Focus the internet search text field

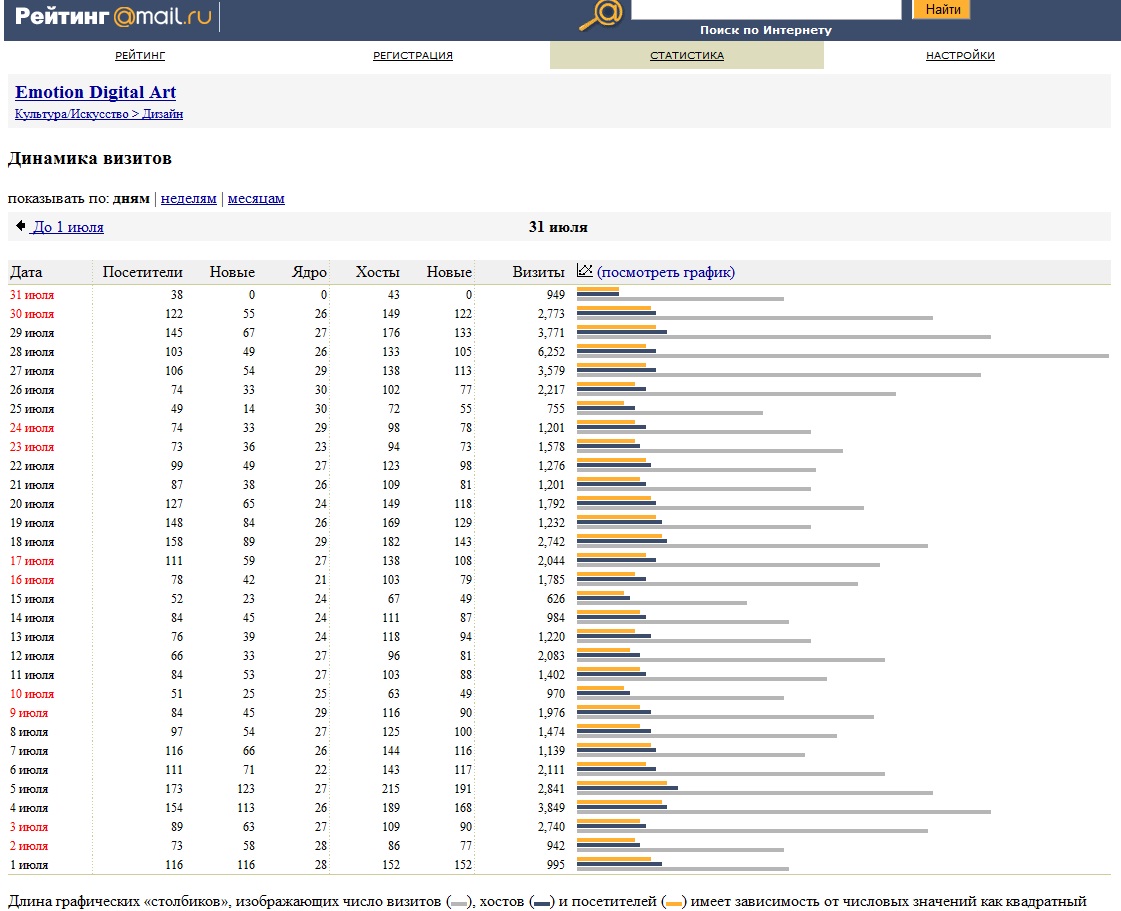(766, 9)
